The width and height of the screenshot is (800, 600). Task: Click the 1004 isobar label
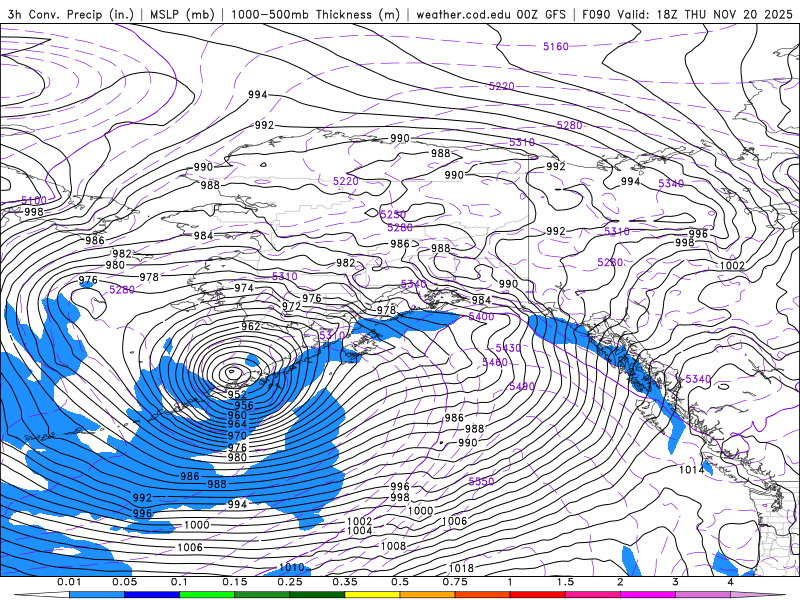coord(359,531)
